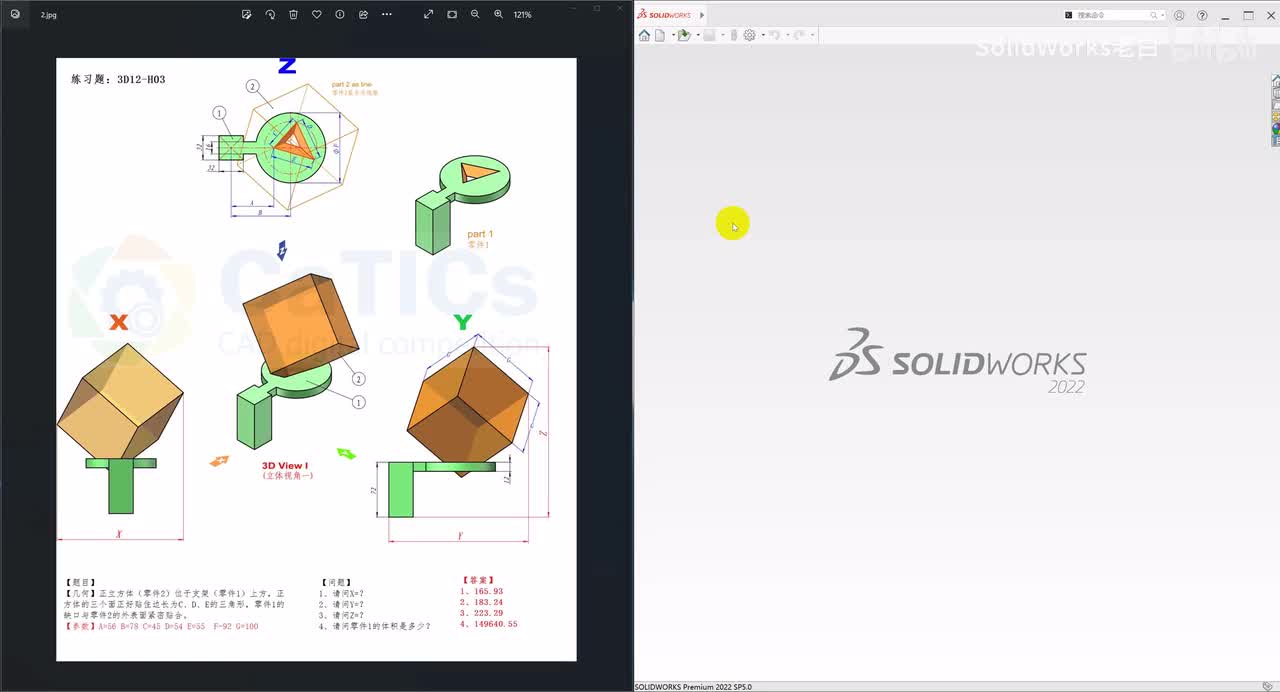1280x692 pixels.
Task: Click the 3D View I label in image
Action: (285, 466)
